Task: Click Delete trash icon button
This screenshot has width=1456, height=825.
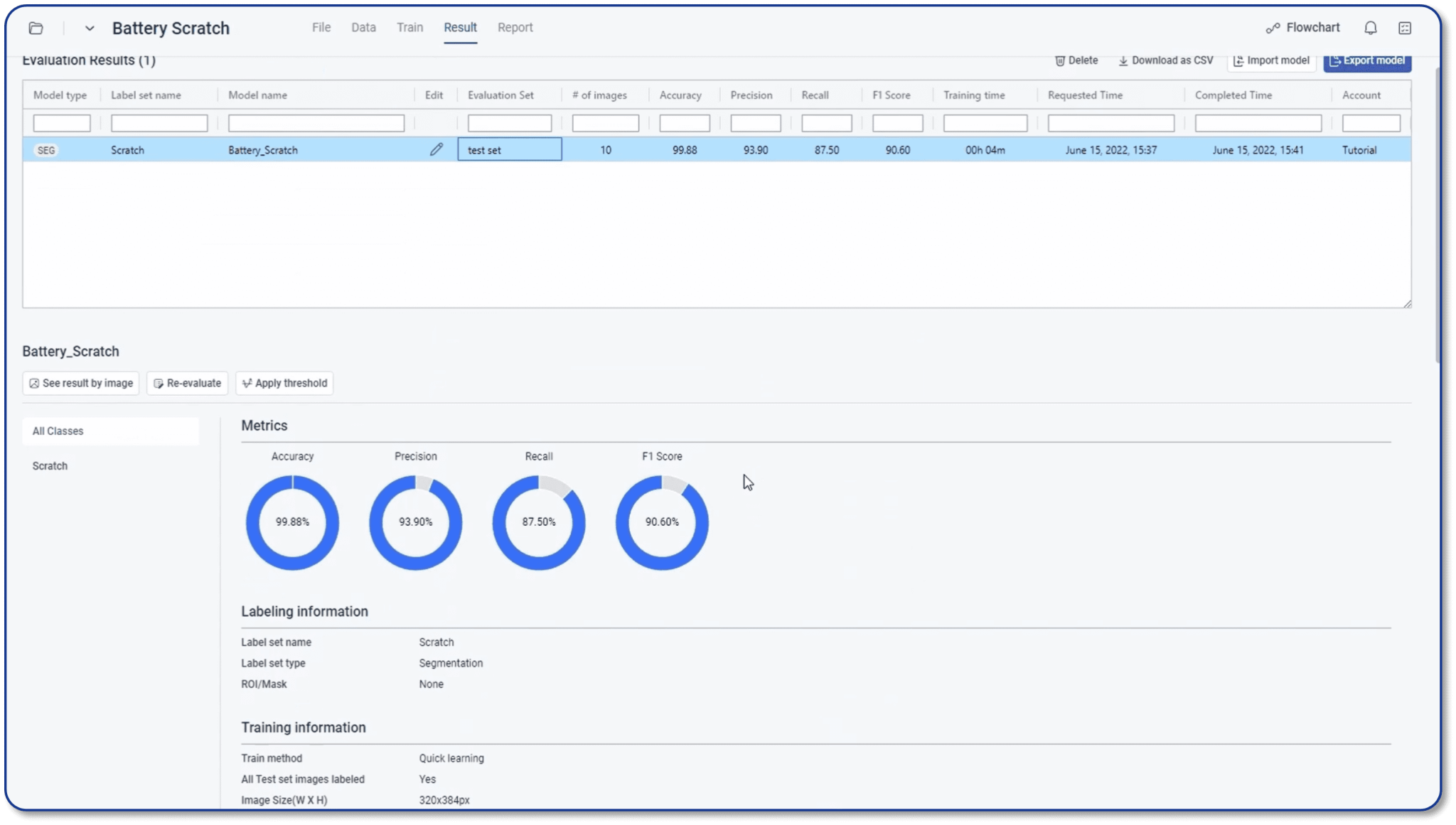Action: (1076, 60)
